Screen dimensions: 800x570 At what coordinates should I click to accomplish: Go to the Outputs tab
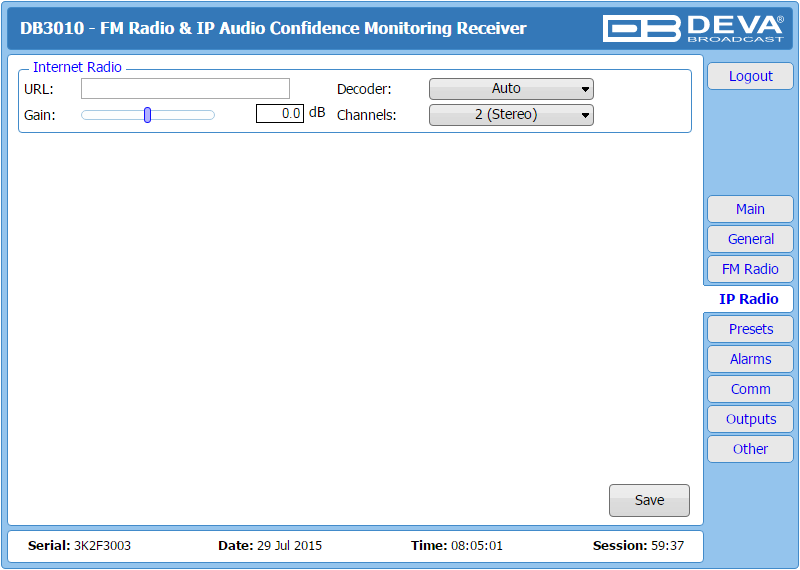(750, 419)
